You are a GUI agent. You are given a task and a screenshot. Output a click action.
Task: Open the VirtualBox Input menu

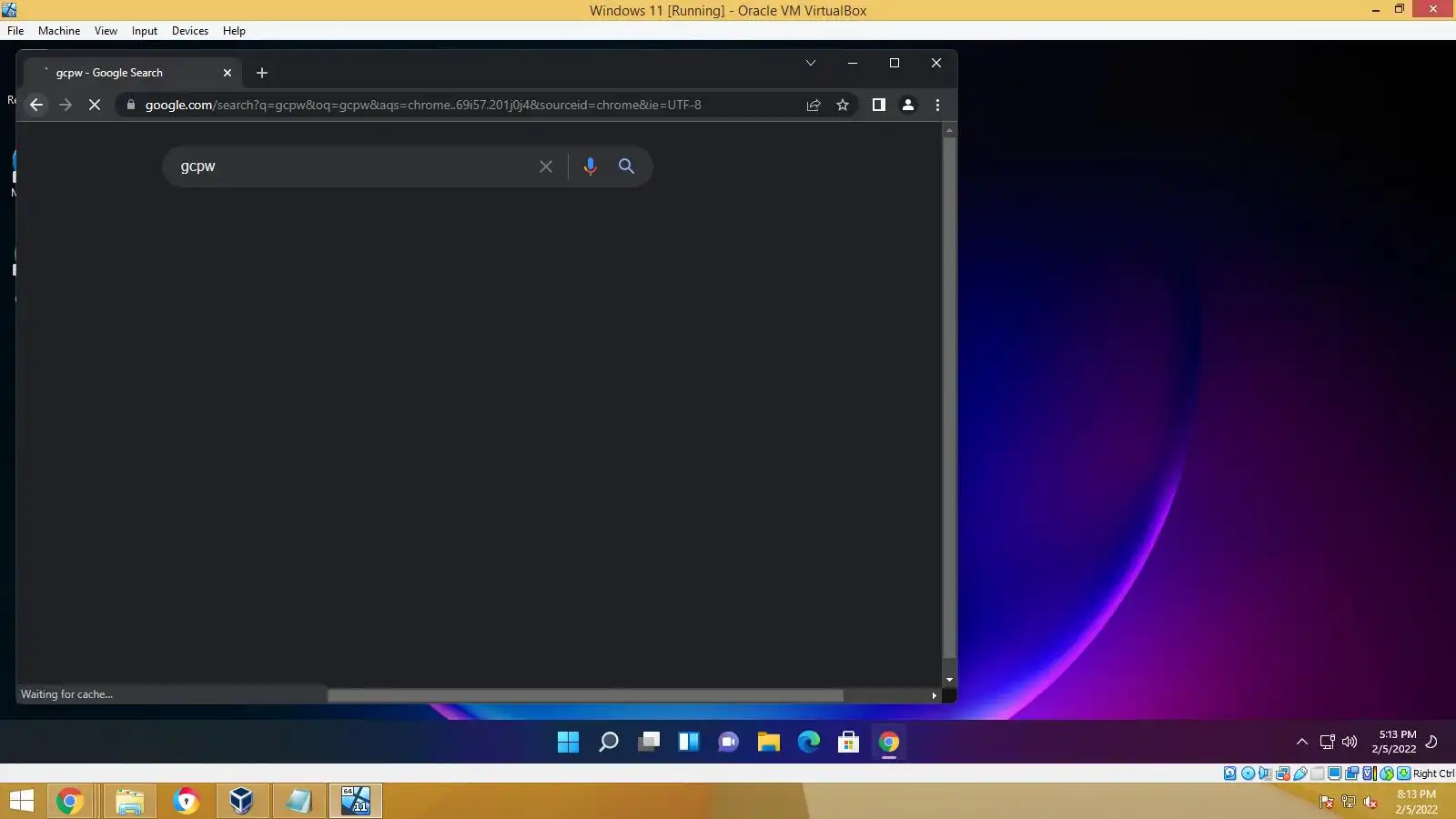pos(144,31)
